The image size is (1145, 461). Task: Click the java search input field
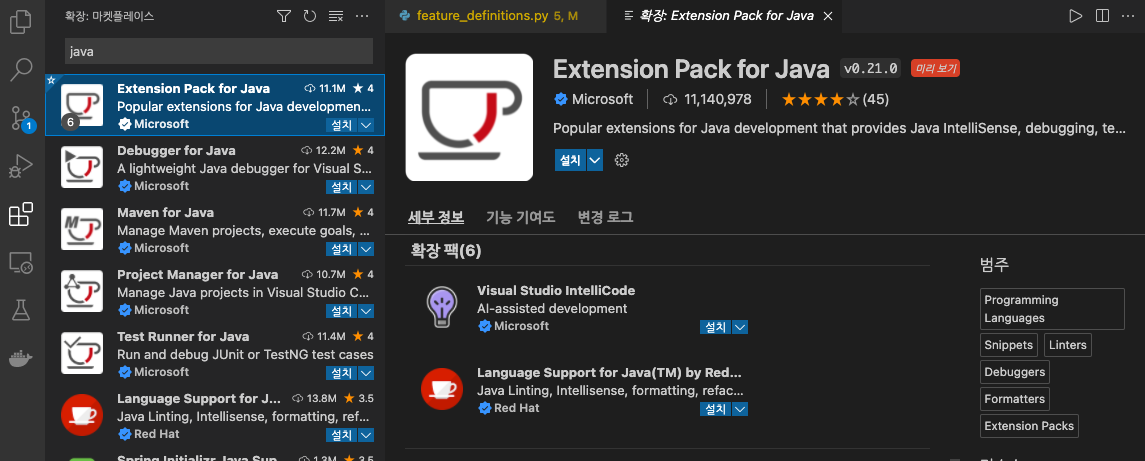coord(219,51)
